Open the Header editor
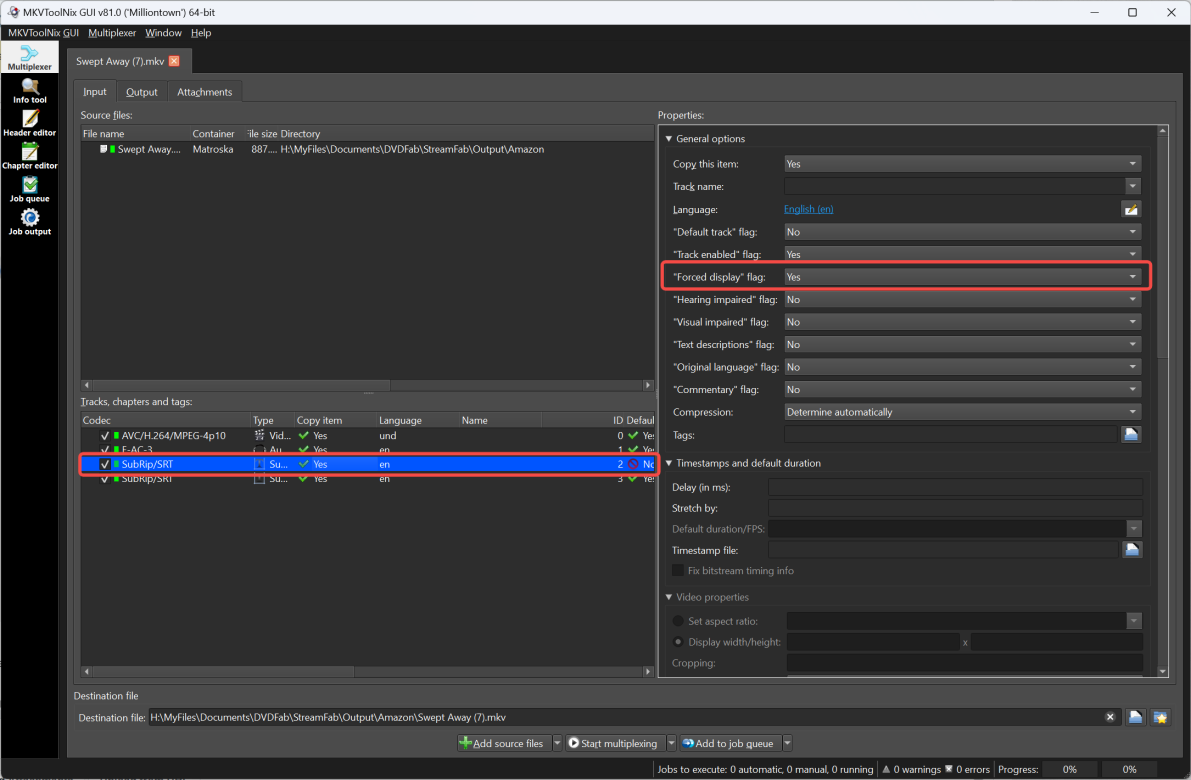 tap(29, 124)
